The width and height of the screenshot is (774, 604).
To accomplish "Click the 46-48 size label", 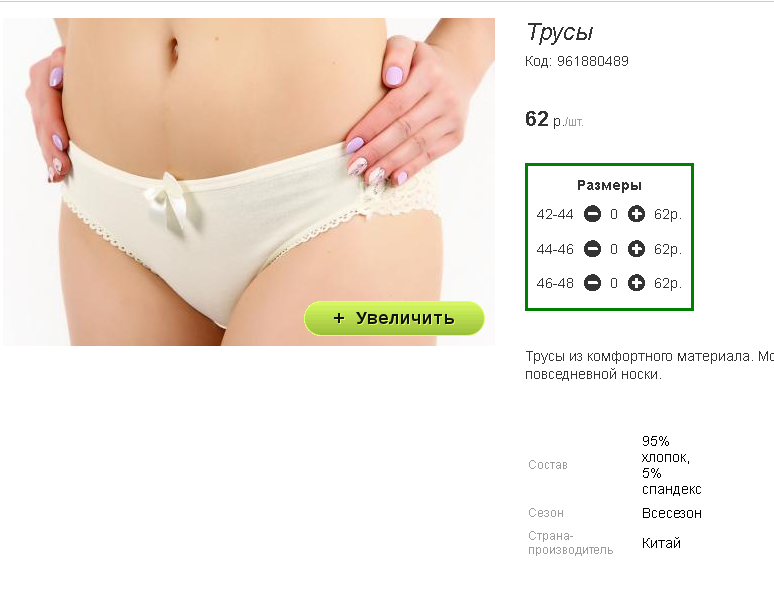I will [x=555, y=283].
